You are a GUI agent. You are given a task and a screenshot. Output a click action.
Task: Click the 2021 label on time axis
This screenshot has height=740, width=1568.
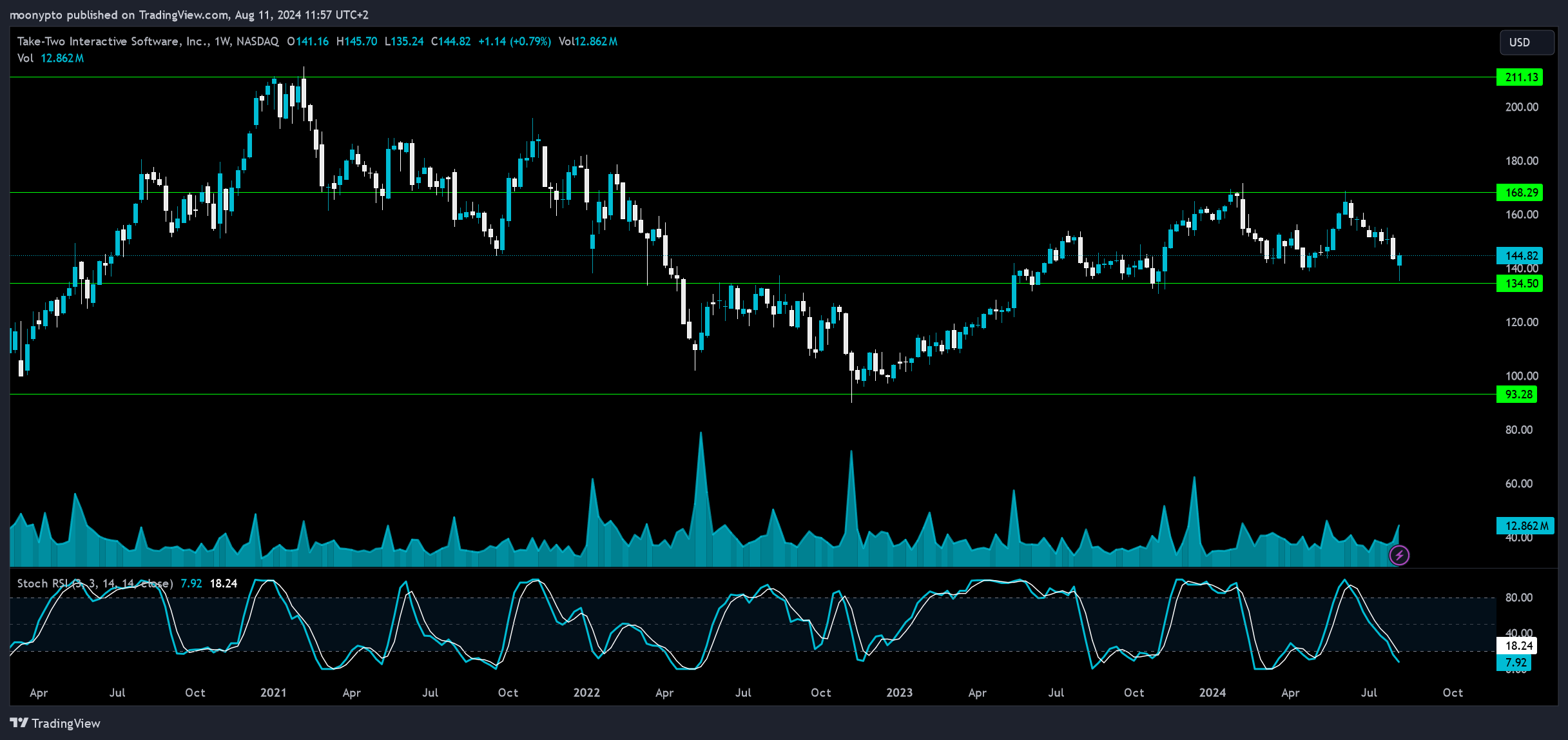point(273,692)
